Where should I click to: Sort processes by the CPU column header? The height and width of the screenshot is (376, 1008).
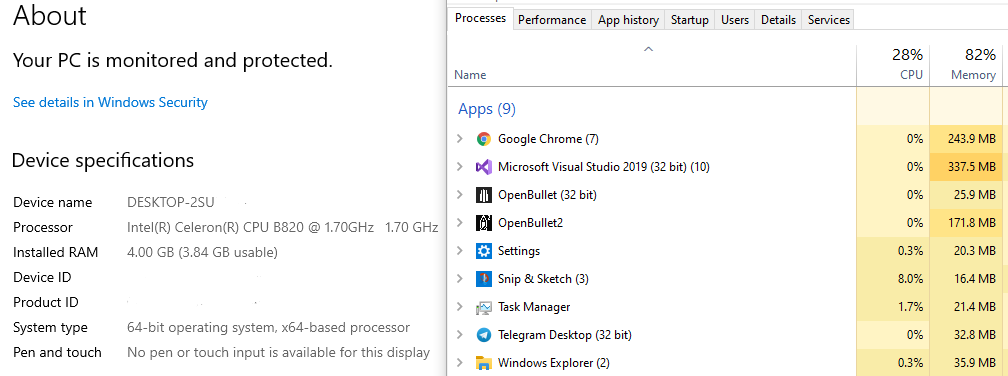point(893,65)
